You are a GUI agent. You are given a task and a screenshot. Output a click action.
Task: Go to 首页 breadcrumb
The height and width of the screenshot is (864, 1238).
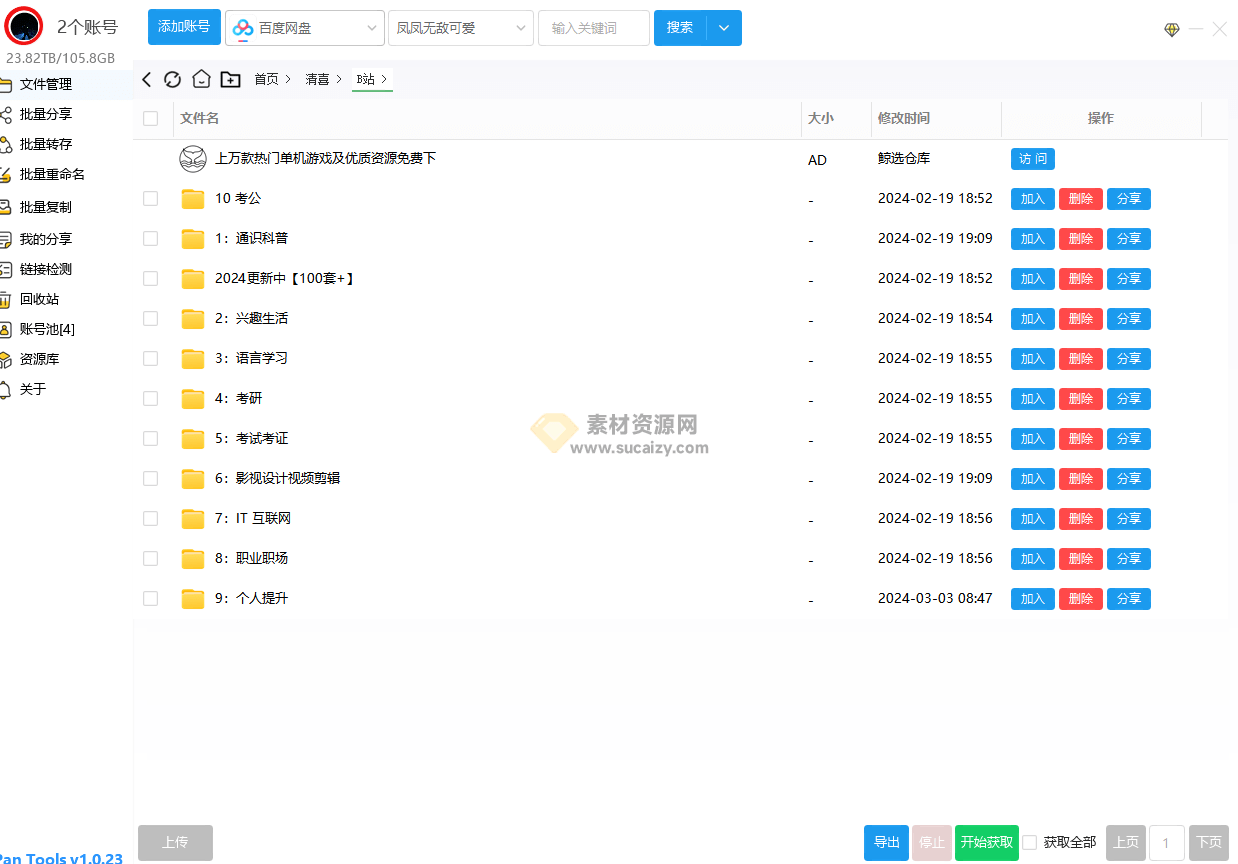click(267, 78)
